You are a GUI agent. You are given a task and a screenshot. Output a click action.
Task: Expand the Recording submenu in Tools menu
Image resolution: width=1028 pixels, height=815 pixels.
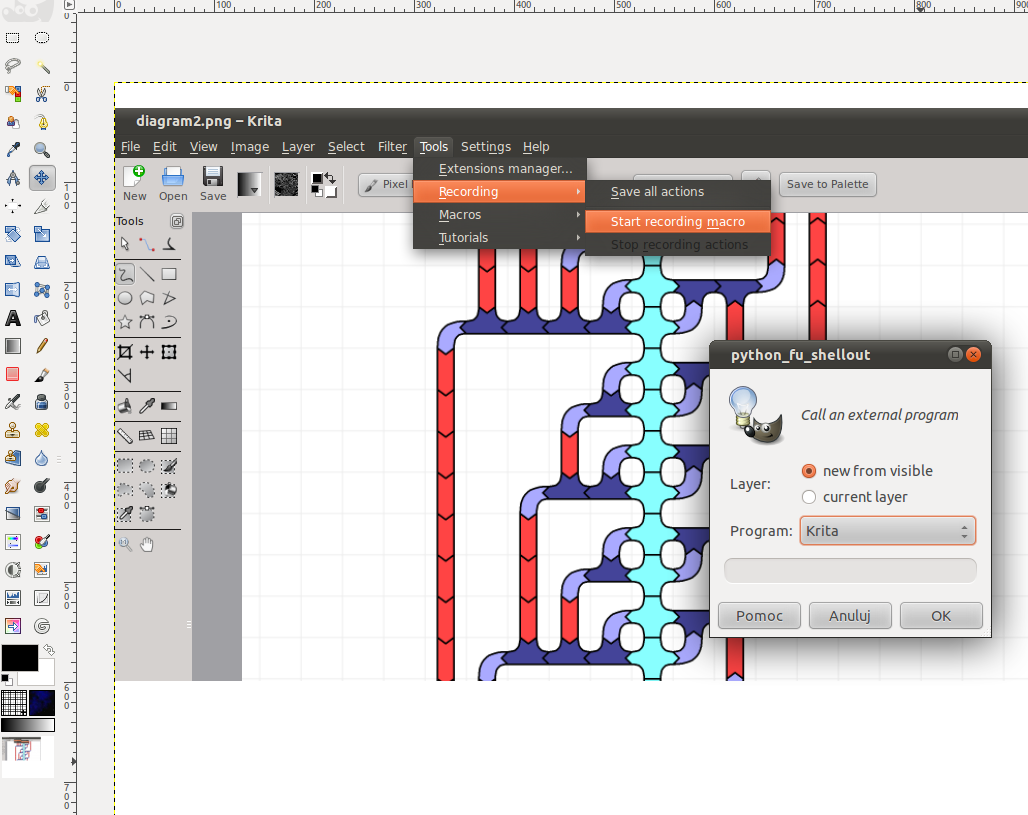point(500,191)
